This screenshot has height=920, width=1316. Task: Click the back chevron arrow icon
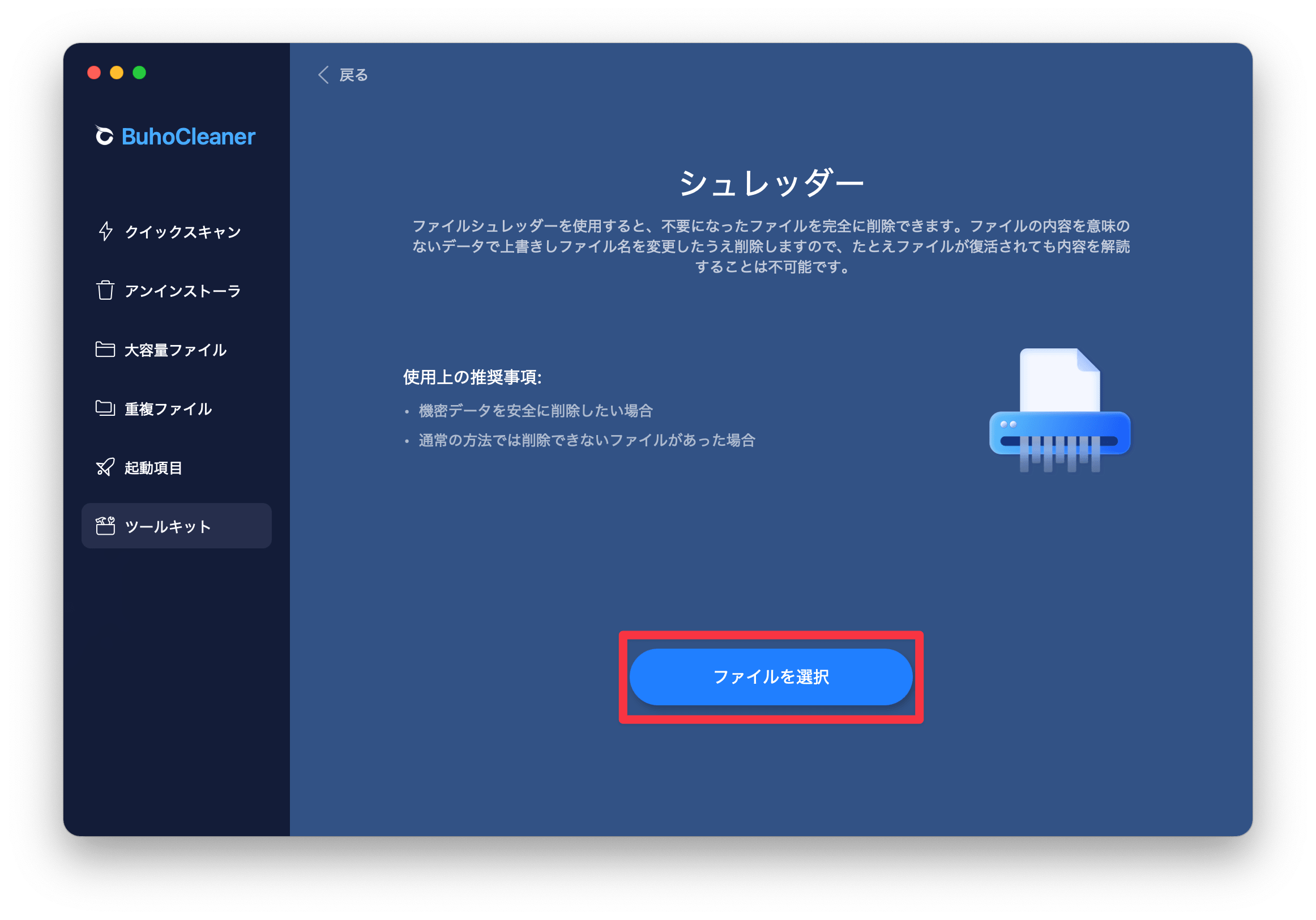pos(324,75)
